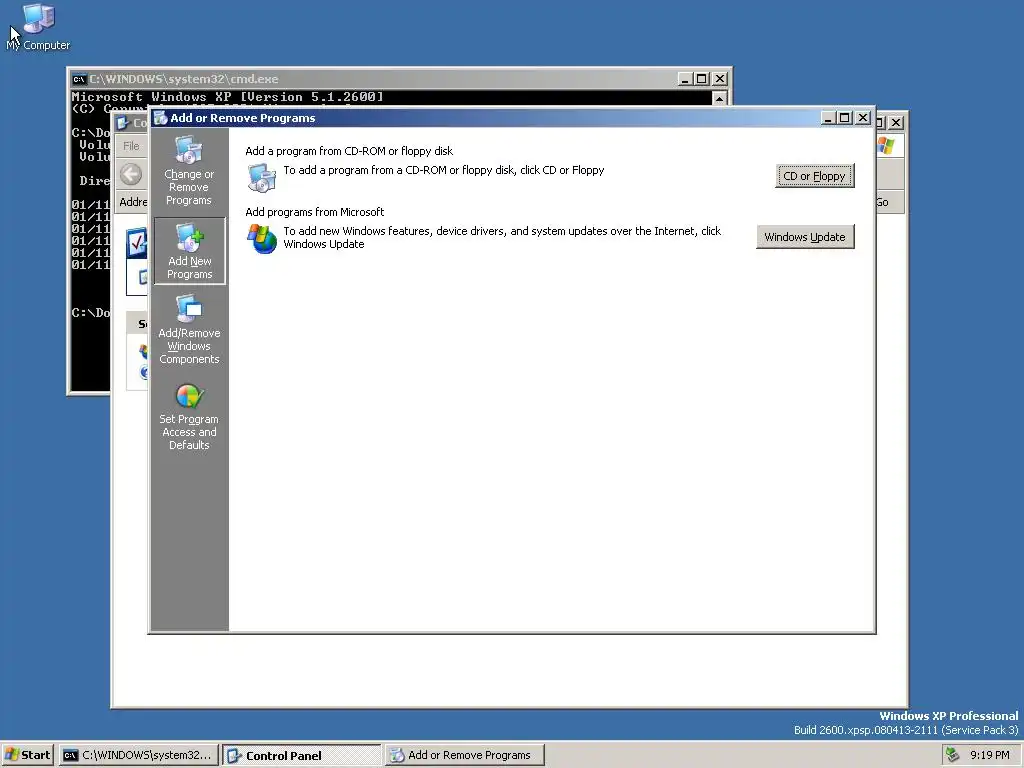This screenshot has height=768, width=1024.
Task: Open Add/Remove Windows Components
Action: (x=189, y=330)
